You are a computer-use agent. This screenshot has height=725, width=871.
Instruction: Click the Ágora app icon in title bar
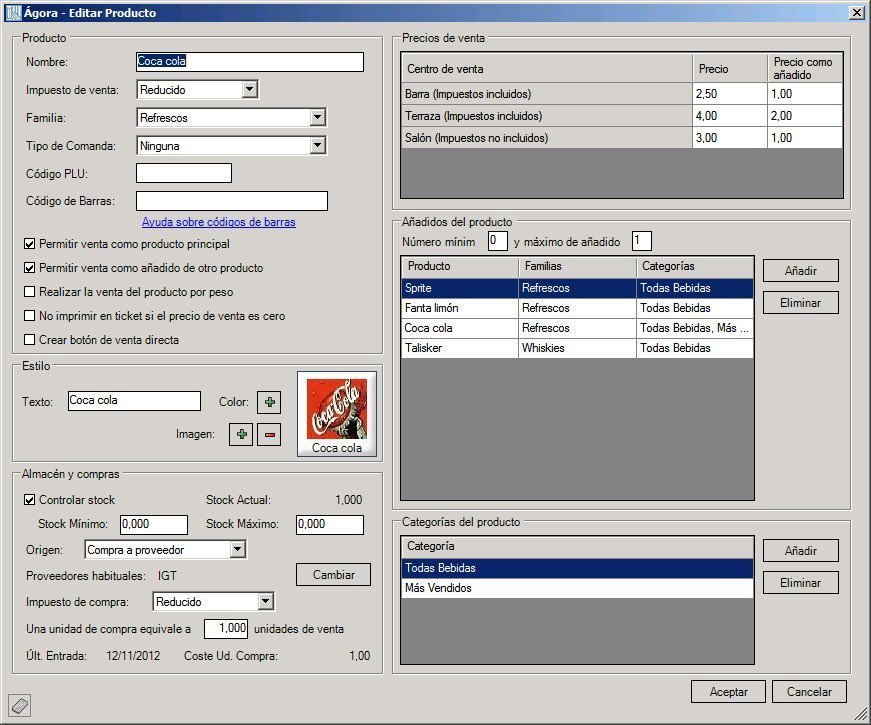pyautogui.click(x=13, y=12)
